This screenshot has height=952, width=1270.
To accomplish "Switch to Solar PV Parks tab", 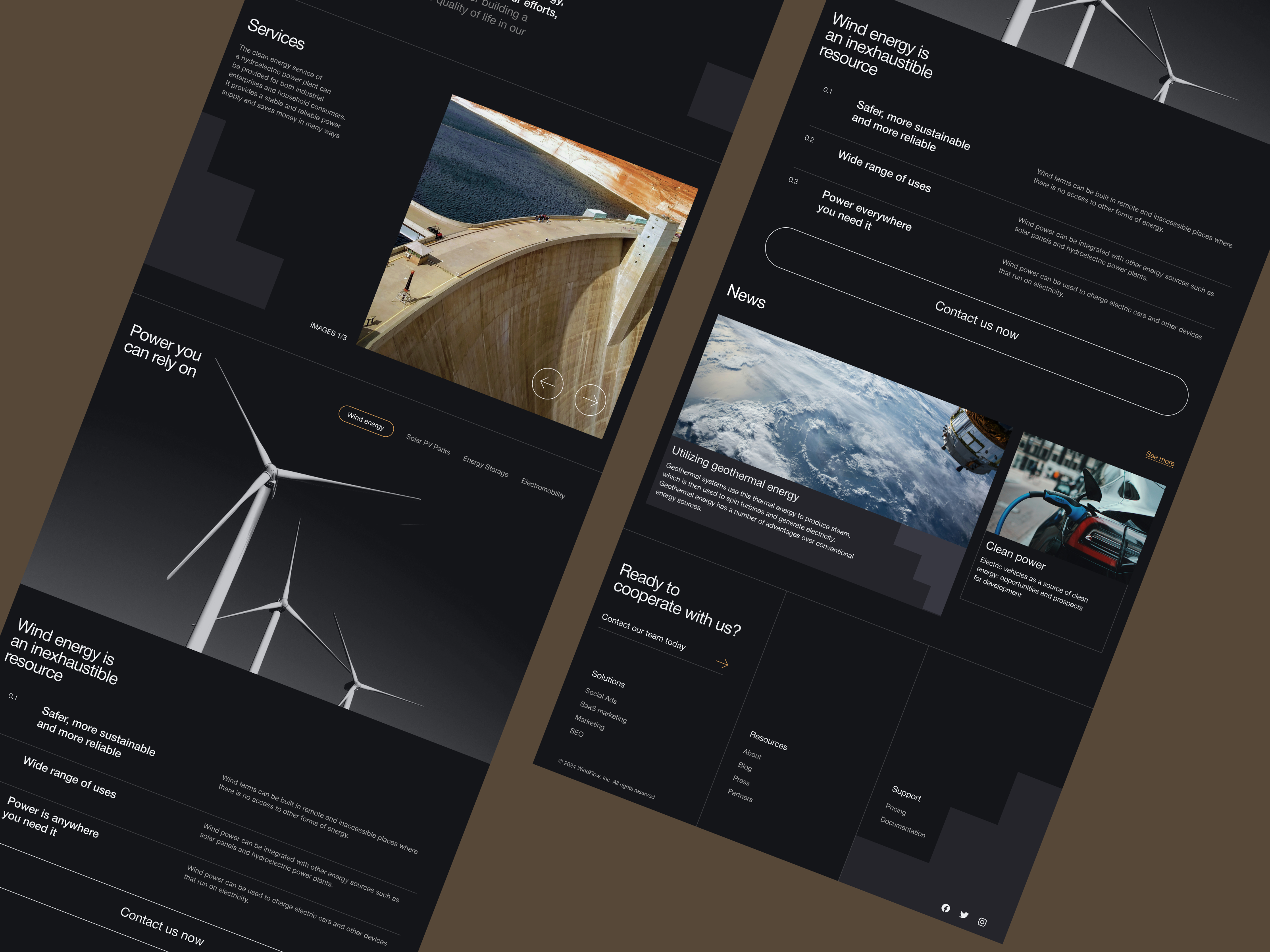I will point(428,444).
